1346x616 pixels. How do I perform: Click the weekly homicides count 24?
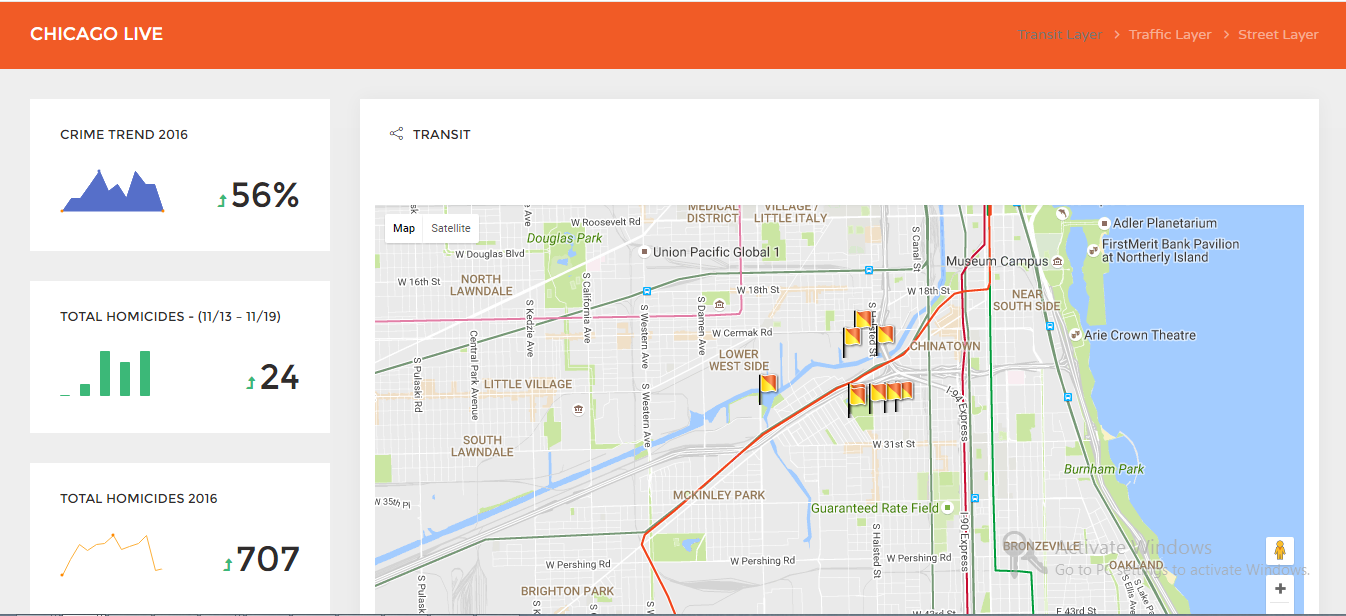[280, 377]
